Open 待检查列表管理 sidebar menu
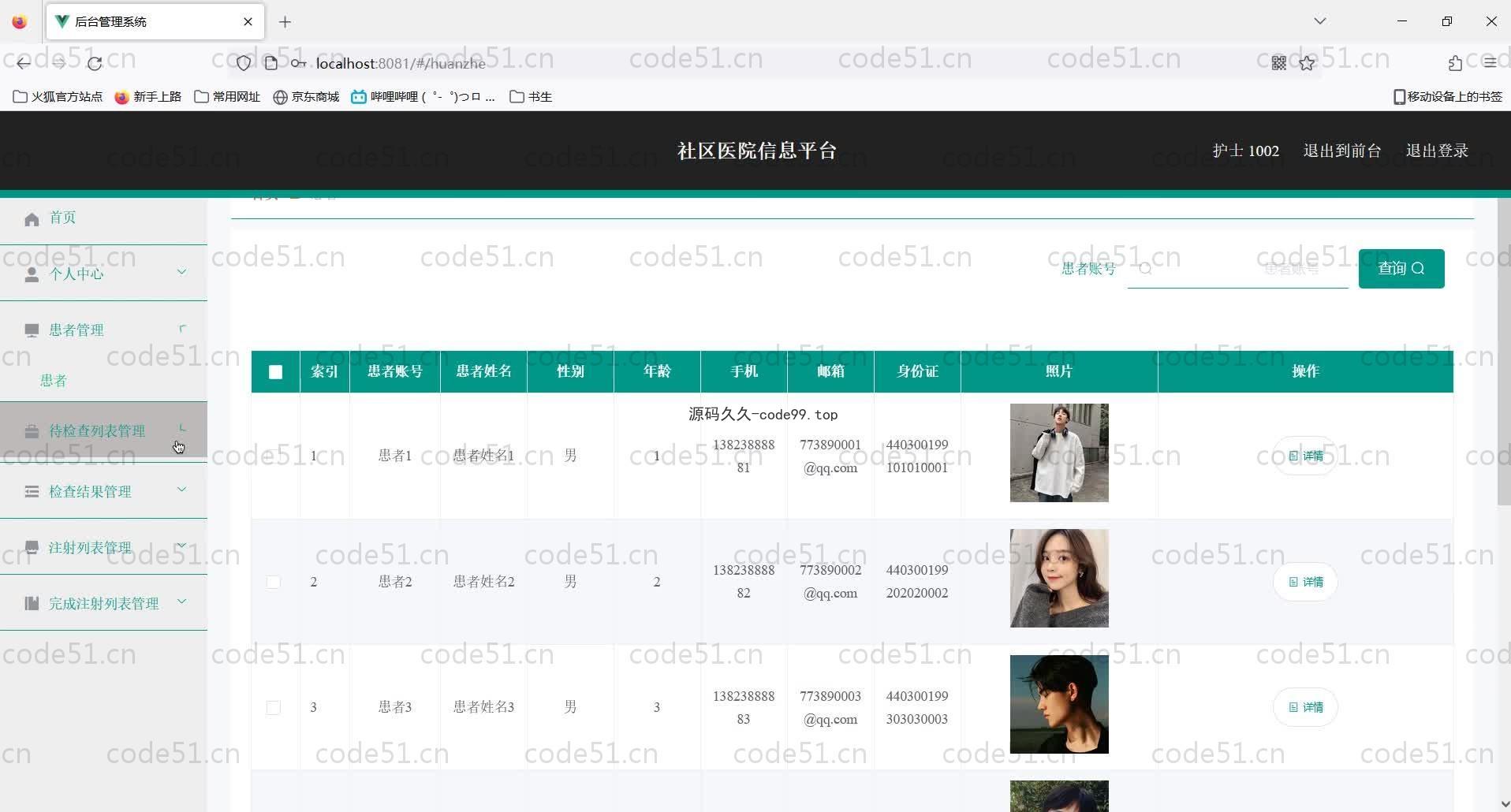Viewport: 1511px width, 812px height. 103,430
